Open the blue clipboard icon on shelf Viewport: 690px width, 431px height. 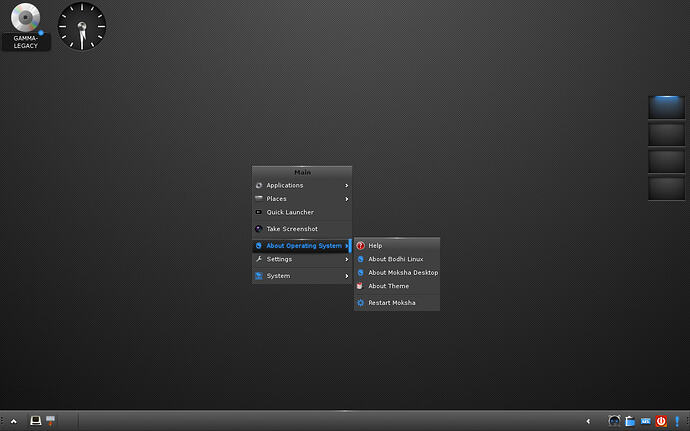click(x=630, y=421)
